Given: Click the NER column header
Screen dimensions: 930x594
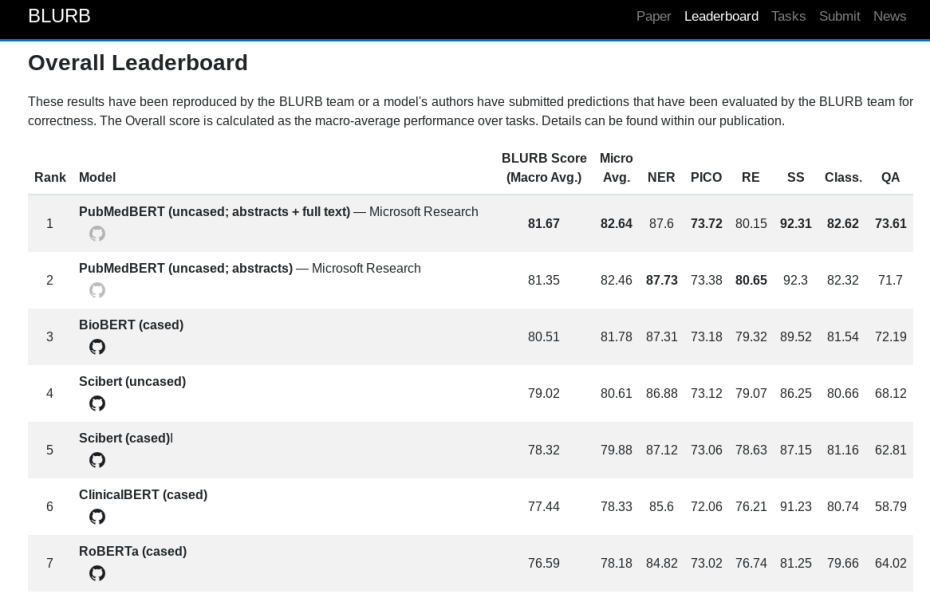Looking at the screenshot, I should point(661,177).
